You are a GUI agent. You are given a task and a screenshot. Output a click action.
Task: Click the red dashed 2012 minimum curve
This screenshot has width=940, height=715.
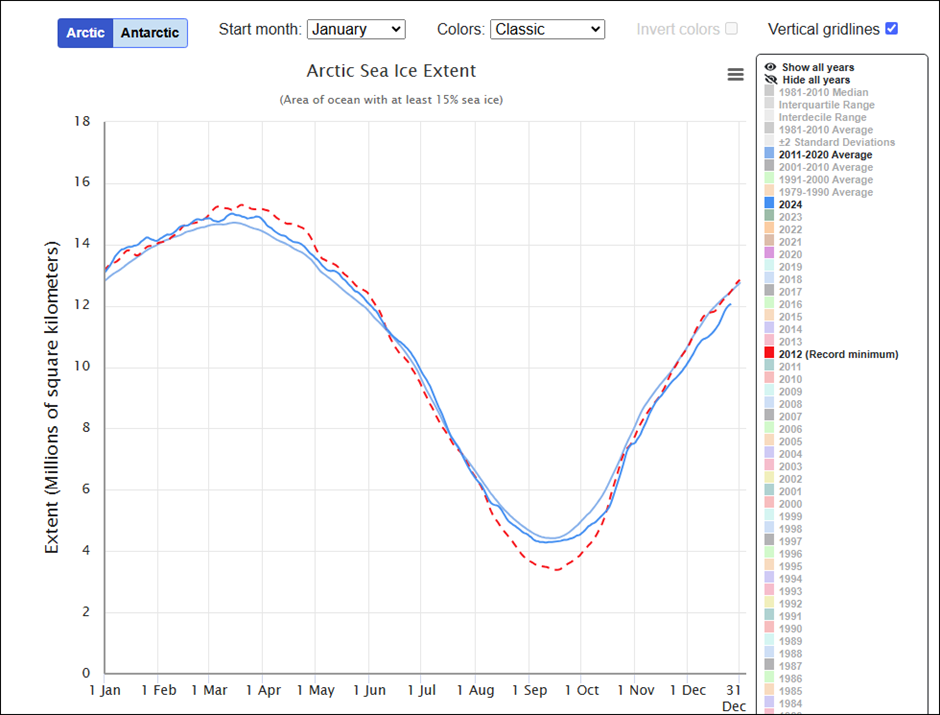tap(558, 569)
